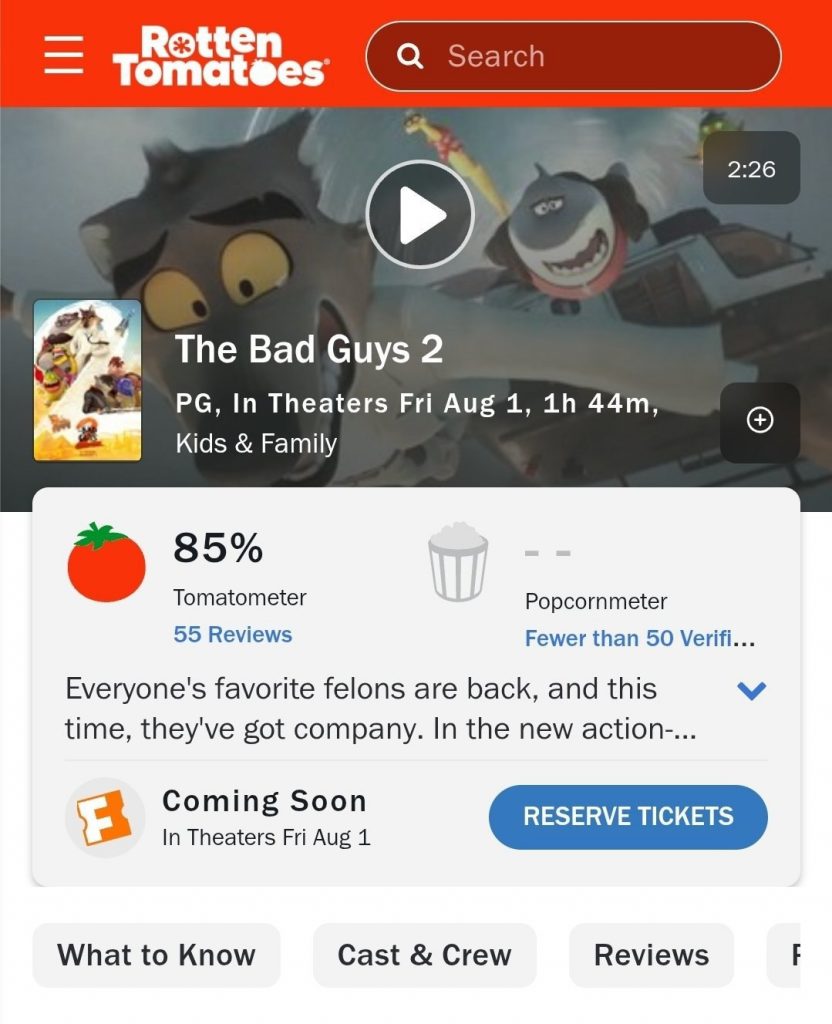Click the 2:26 trailer duration badge
The image size is (832, 1024).
click(x=751, y=168)
